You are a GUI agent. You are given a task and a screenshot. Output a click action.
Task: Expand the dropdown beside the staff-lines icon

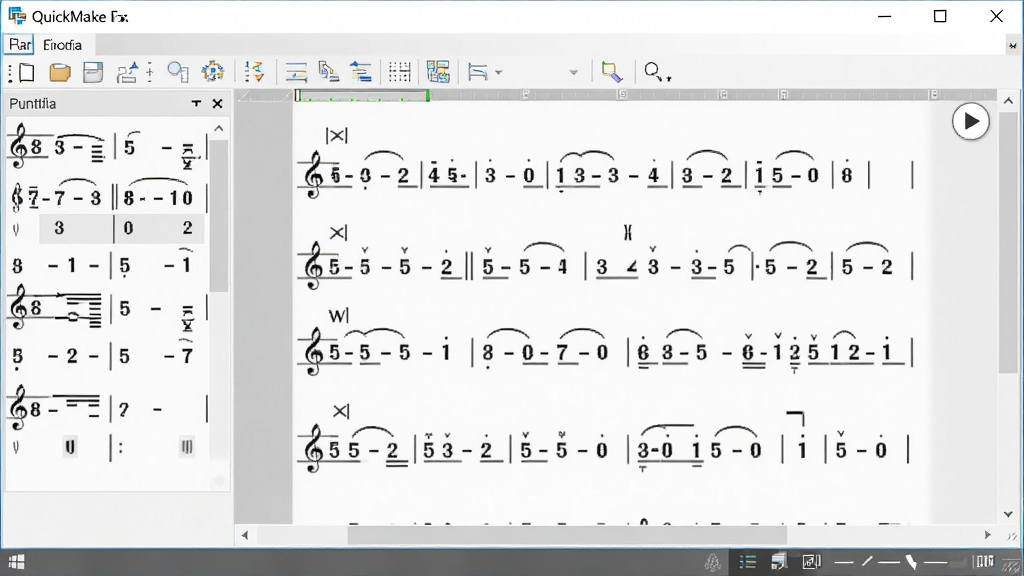point(499,72)
